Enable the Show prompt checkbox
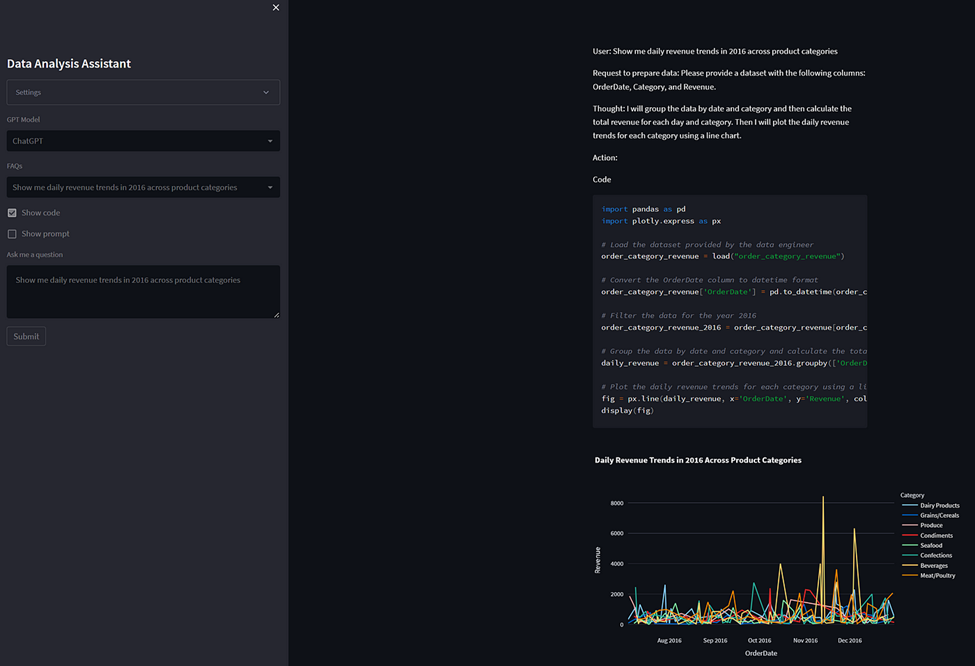 12,234
